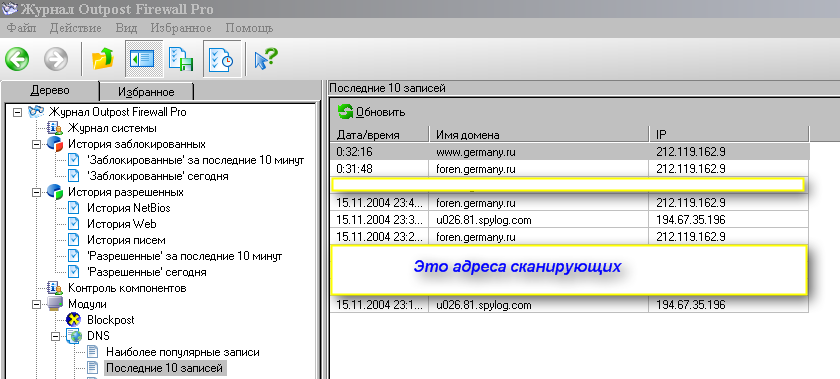
Task: Click the green refresh arrows icon
Action: (346, 112)
